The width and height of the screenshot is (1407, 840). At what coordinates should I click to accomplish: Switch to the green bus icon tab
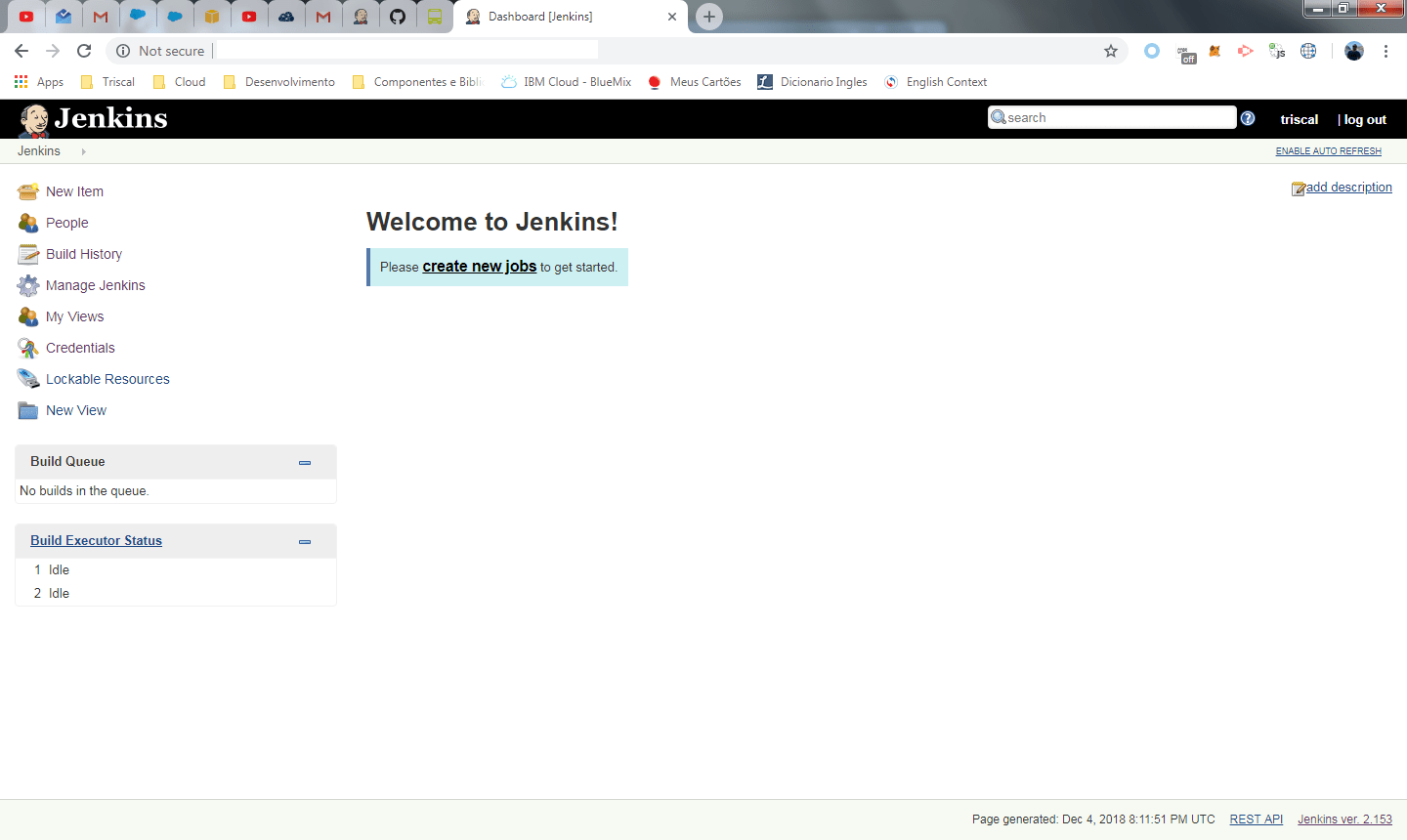pyautogui.click(x=435, y=17)
